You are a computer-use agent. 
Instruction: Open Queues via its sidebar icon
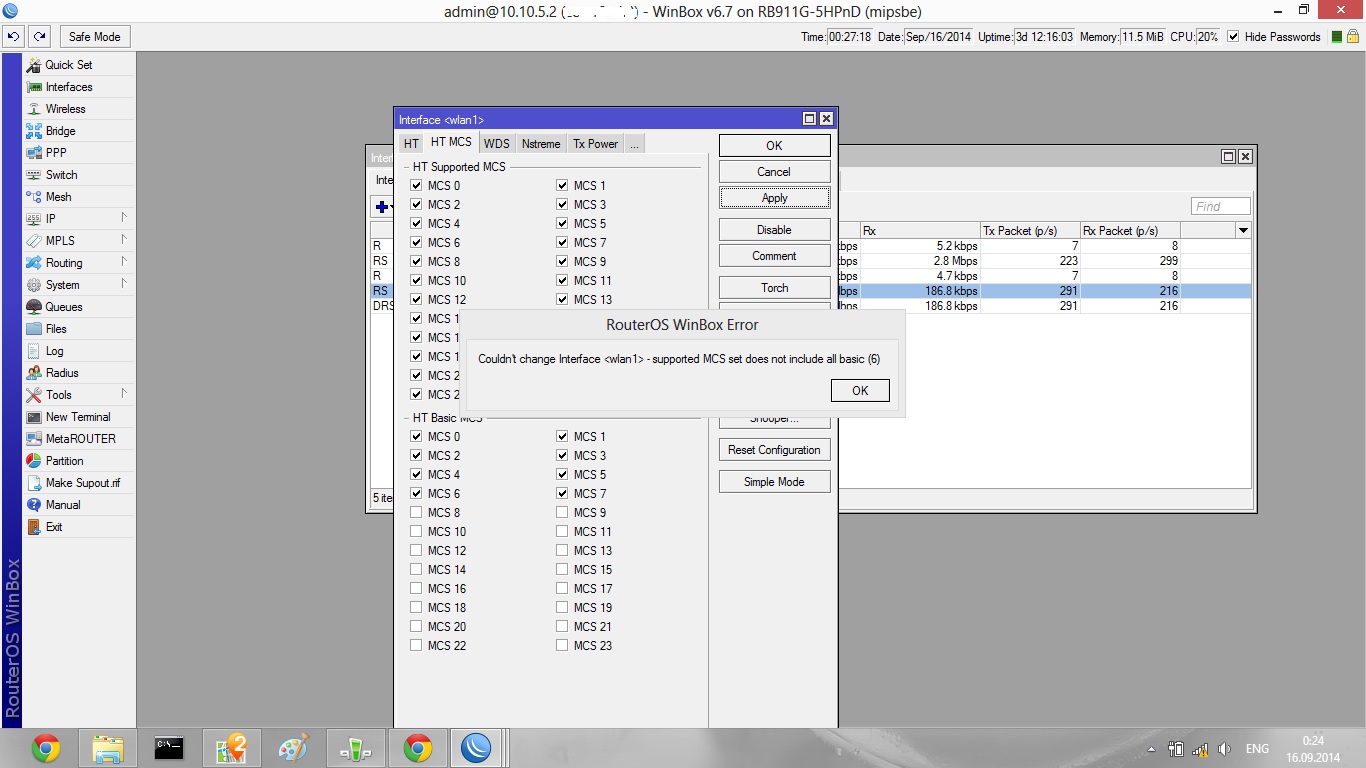pyautogui.click(x=34, y=307)
